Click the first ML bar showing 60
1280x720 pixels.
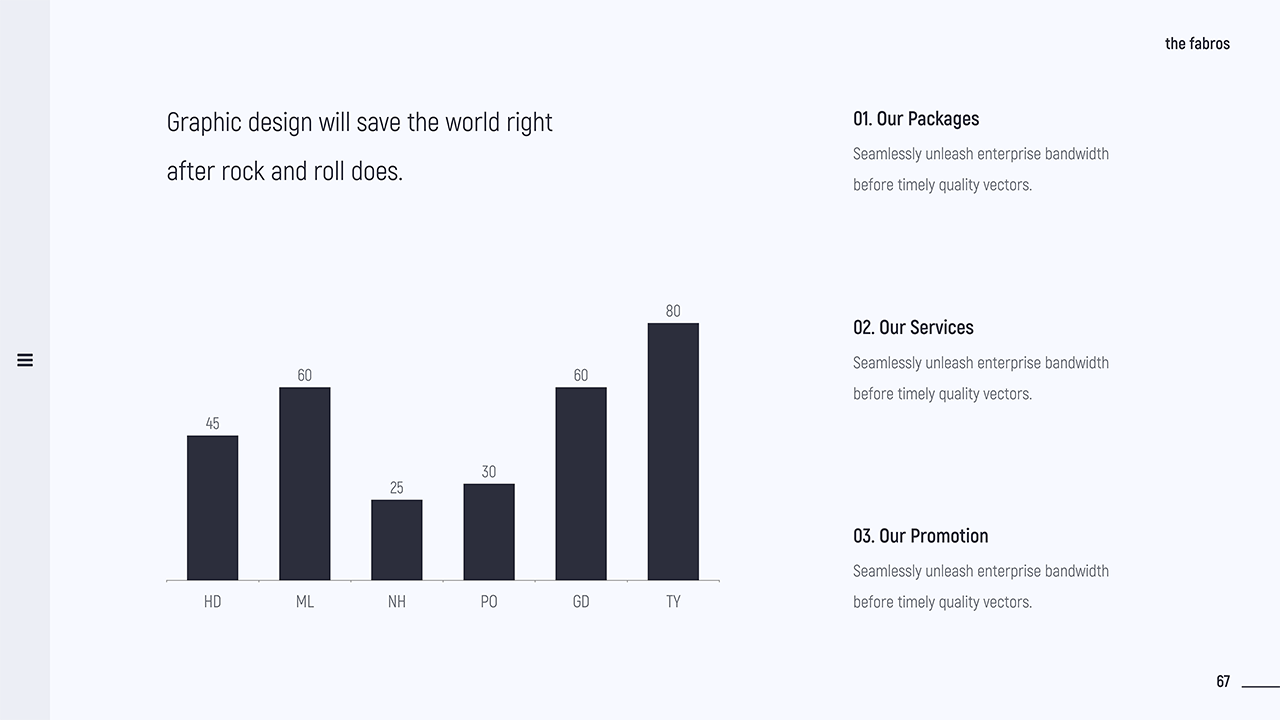click(x=304, y=484)
